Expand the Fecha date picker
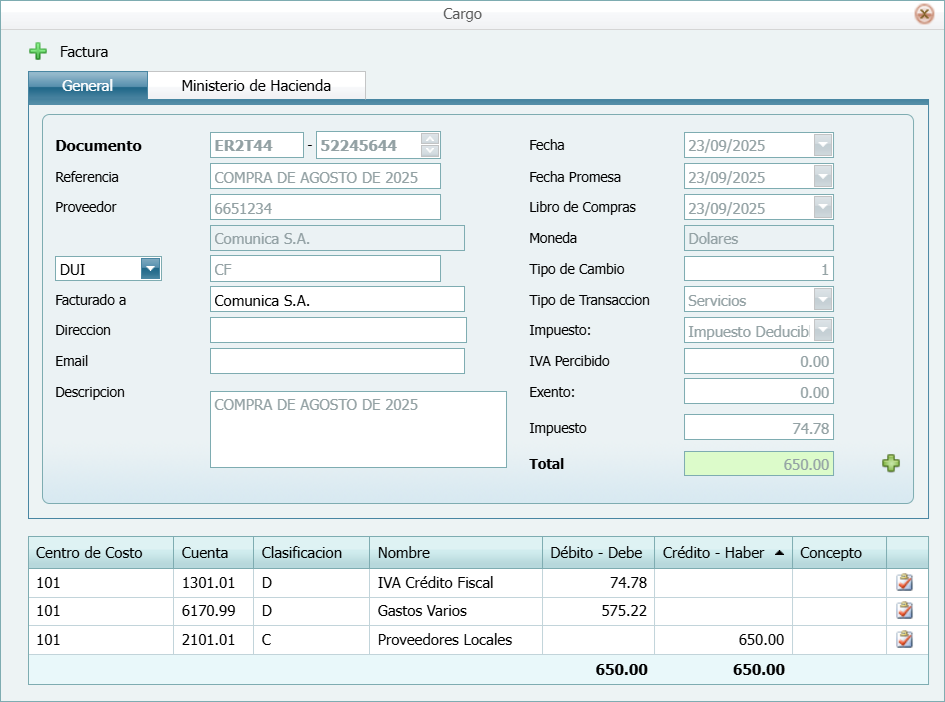This screenshot has width=945, height=702. click(x=822, y=146)
